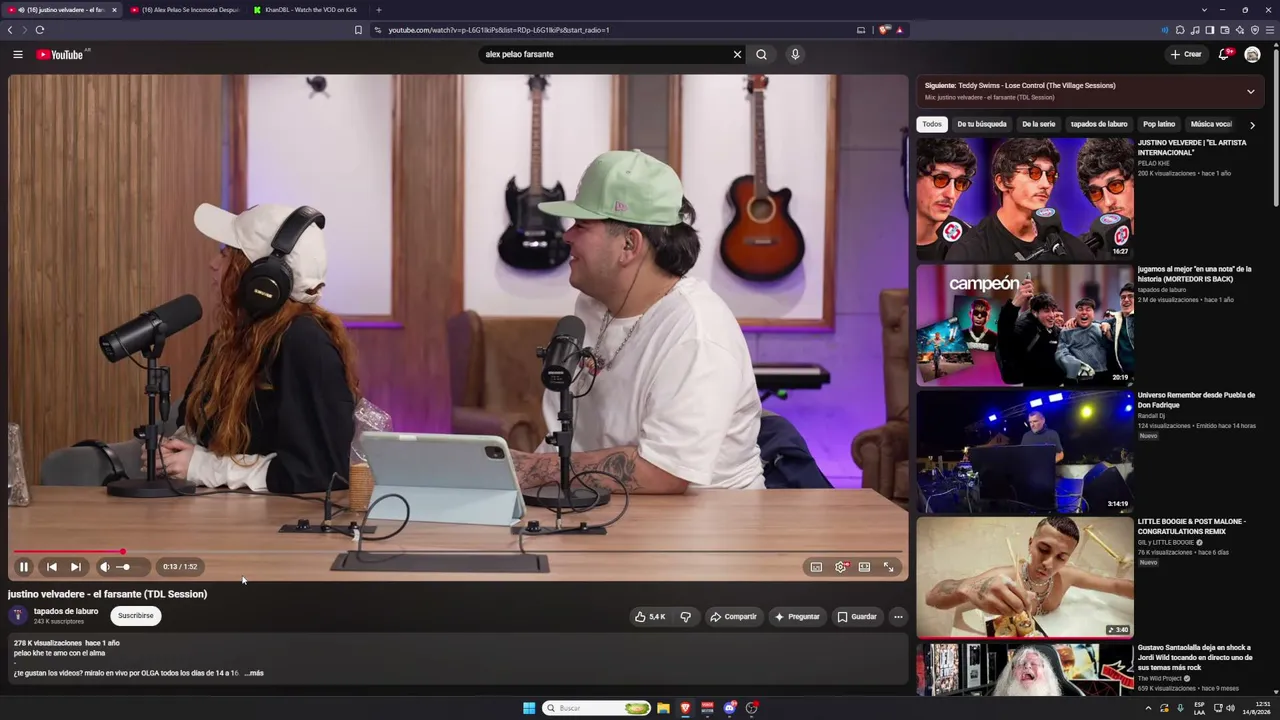
Task: Open LITTLE BOOGIE & POST MALONE title
Action: [1192, 526]
